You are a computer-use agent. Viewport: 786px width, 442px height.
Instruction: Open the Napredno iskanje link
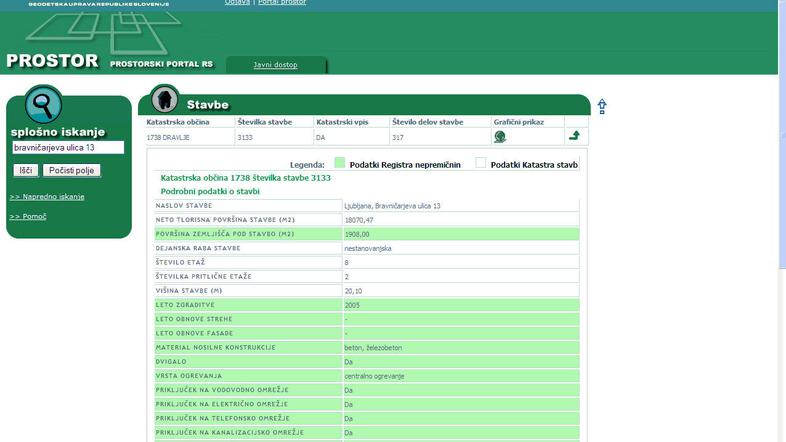[x=47, y=197]
